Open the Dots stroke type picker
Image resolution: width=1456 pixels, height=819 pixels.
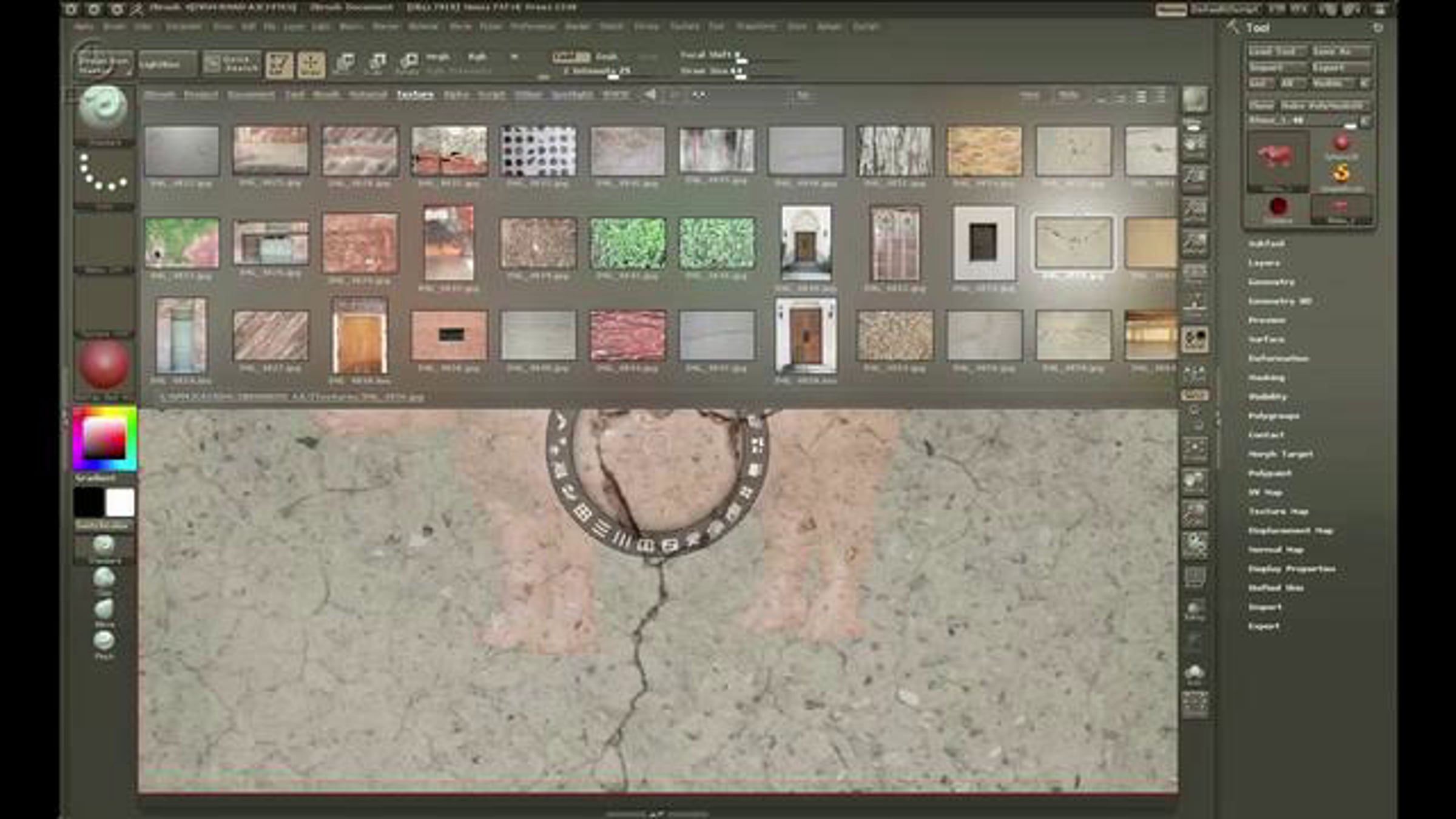click(x=103, y=174)
